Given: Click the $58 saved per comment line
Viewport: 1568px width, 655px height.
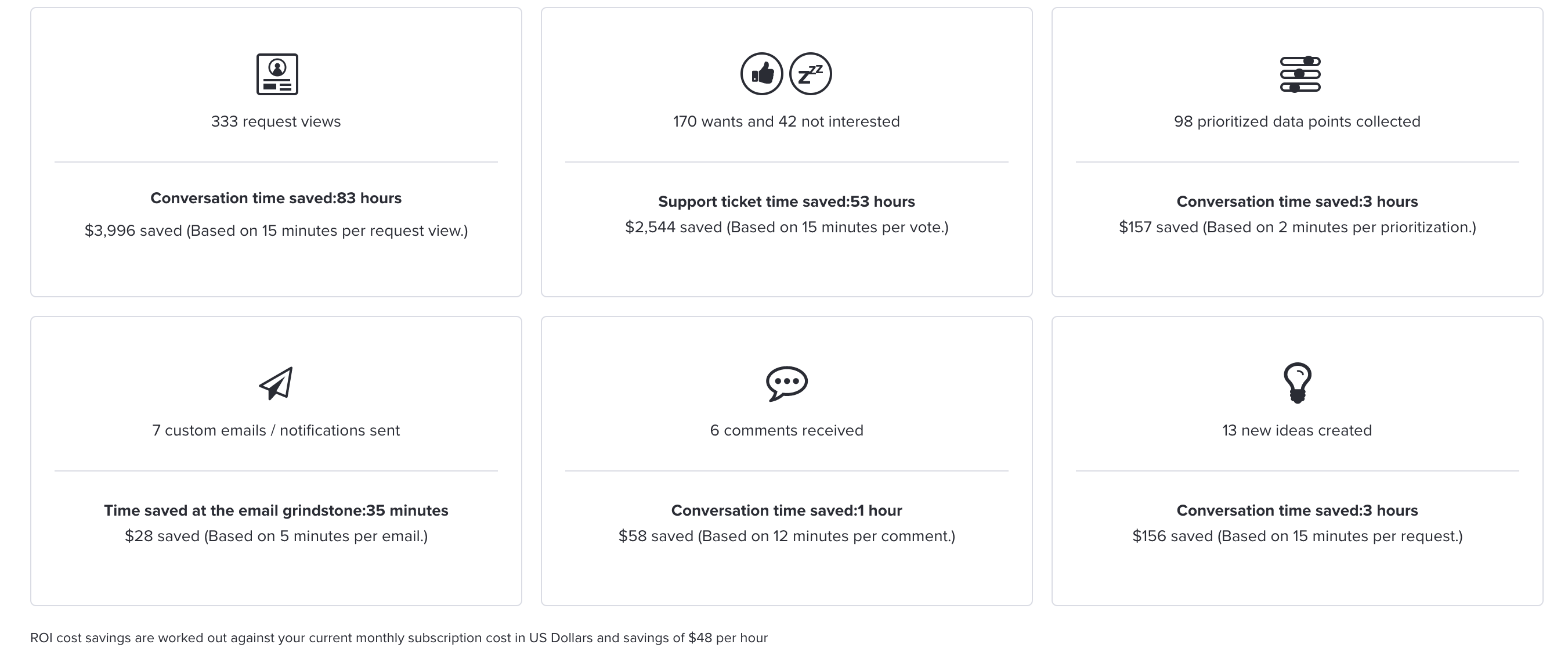Looking at the screenshot, I should tap(786, 536).
